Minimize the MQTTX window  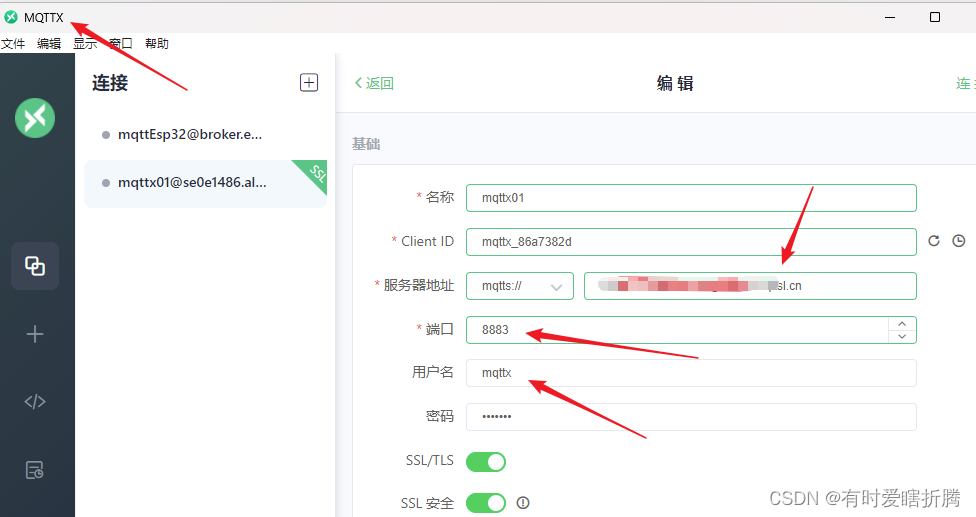click(x=890, y=17)
